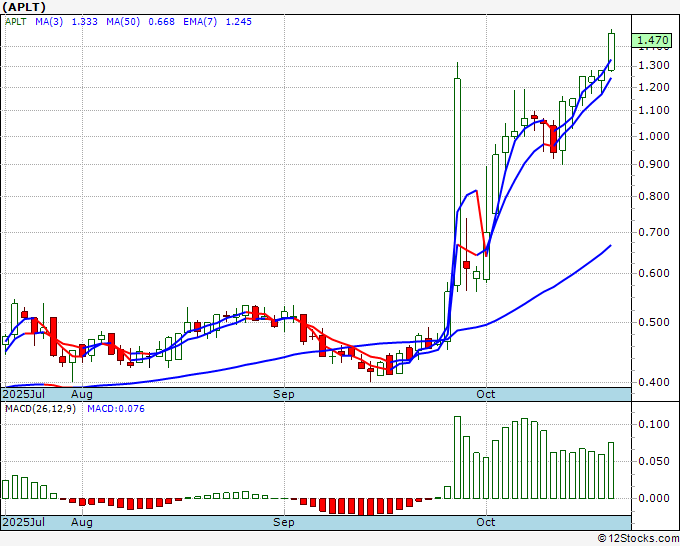Click the 0.100 MACD axis label

(654, 425)
